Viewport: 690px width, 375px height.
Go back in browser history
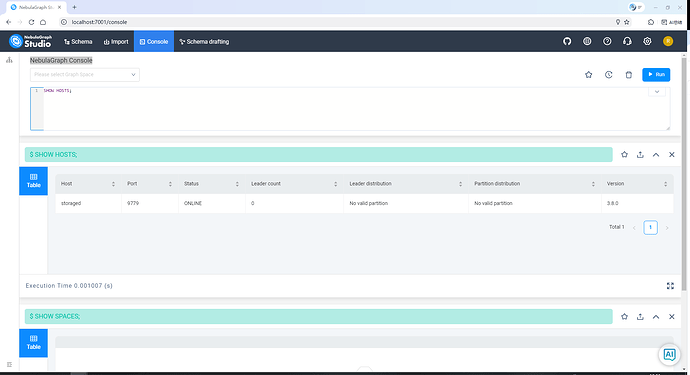(8, 22)
